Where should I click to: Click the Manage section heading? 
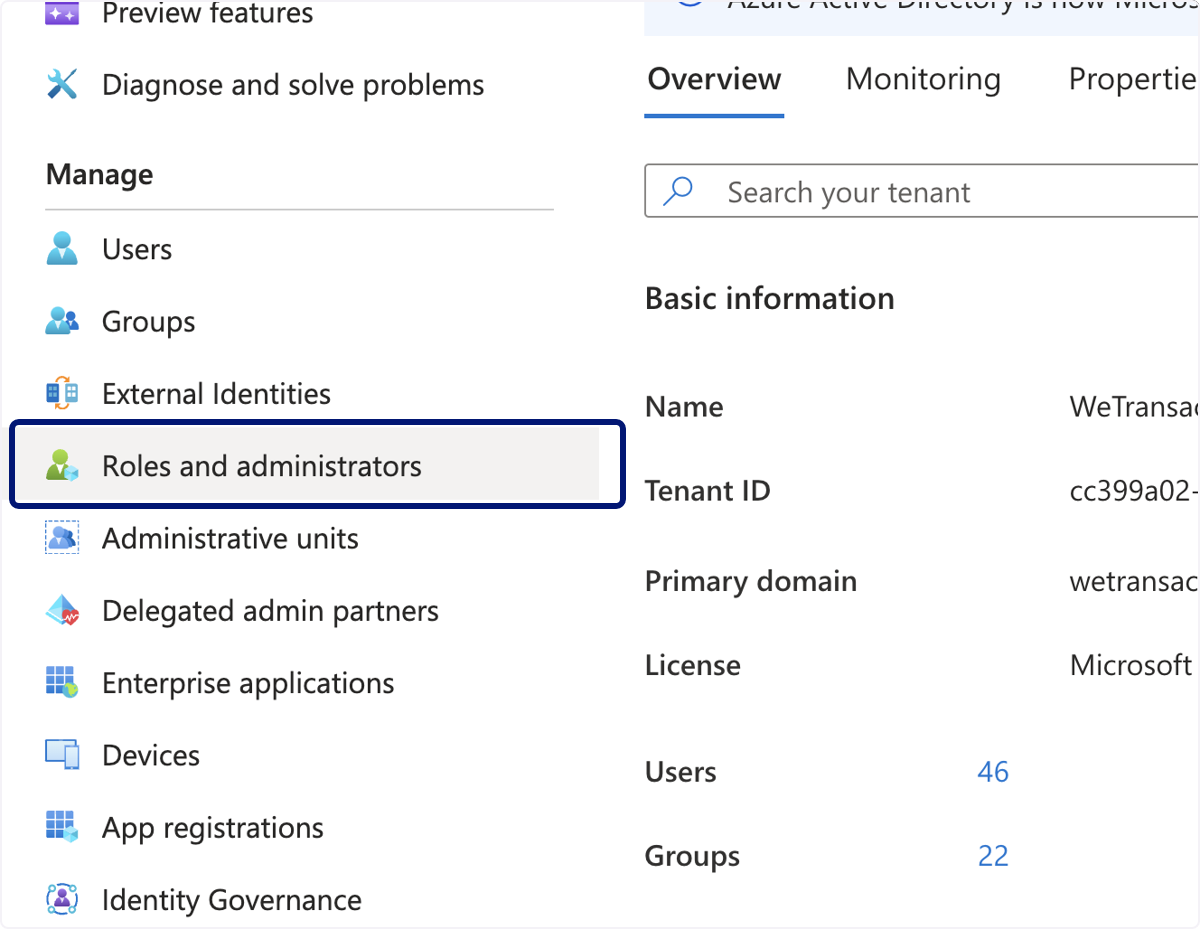[99, 174]
